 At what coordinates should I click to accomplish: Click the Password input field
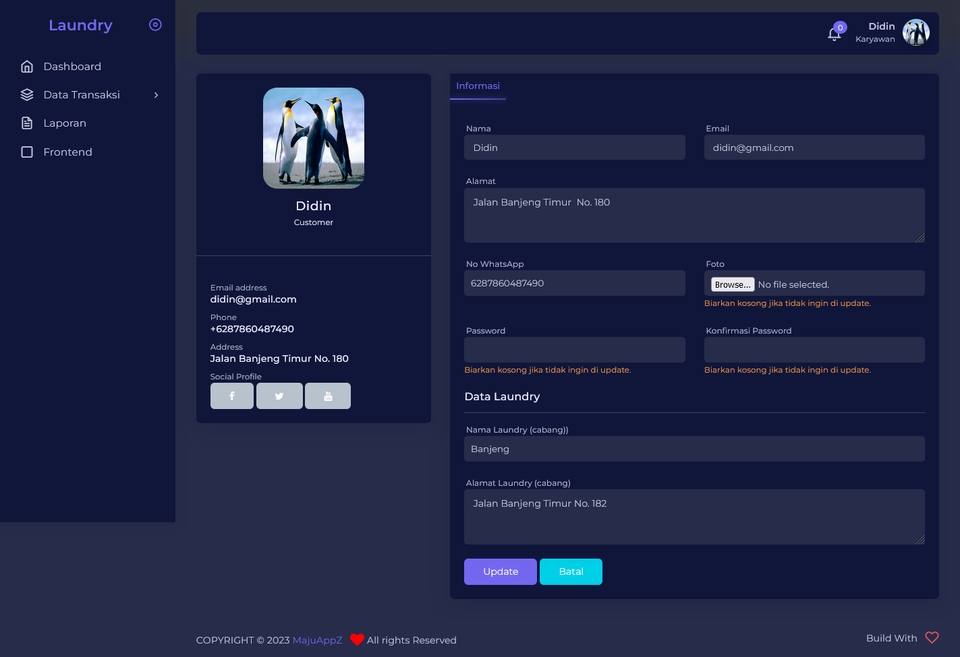(574, 350)
